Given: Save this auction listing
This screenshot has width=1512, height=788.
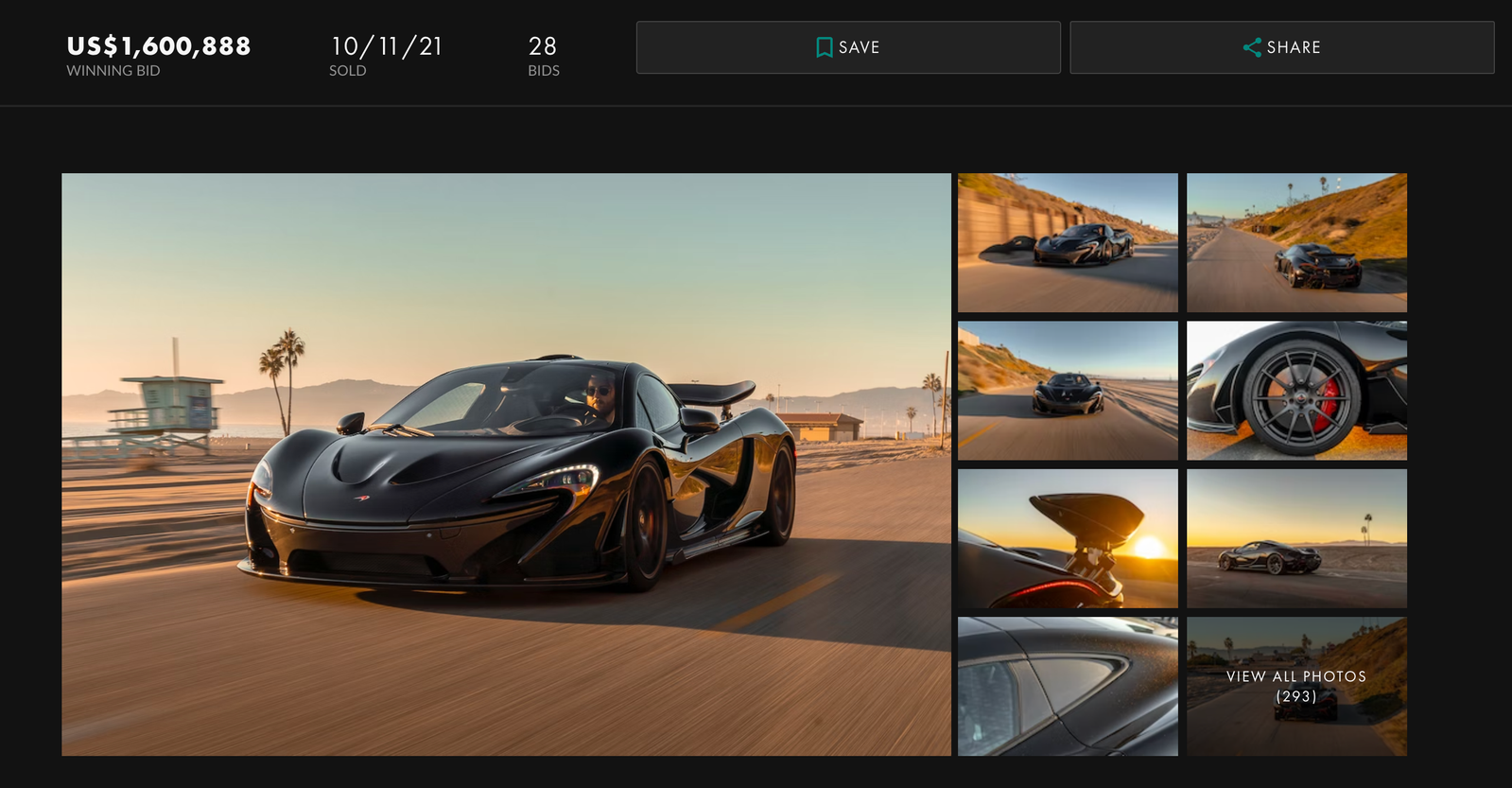Looking at the screenshot, I should click(x=848, y=47).
